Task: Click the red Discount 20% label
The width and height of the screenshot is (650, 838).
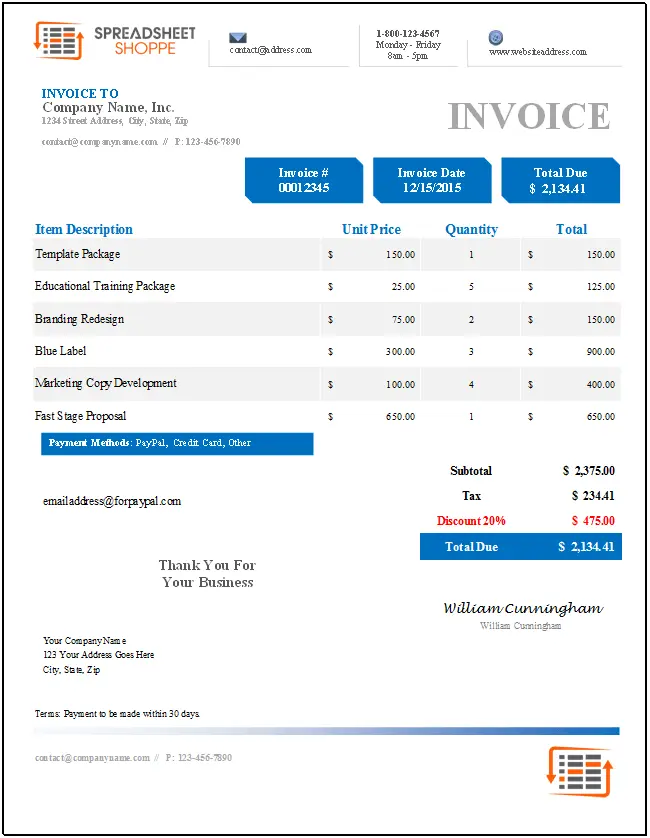Action: coord(471,521)
